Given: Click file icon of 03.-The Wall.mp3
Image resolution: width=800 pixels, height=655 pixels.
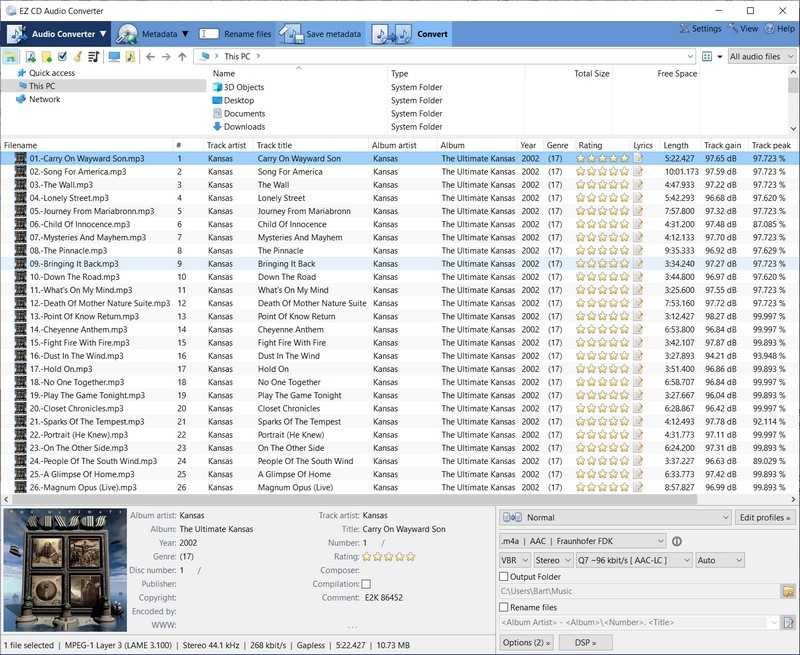Looking at the screenshot, I should [20, 185].
